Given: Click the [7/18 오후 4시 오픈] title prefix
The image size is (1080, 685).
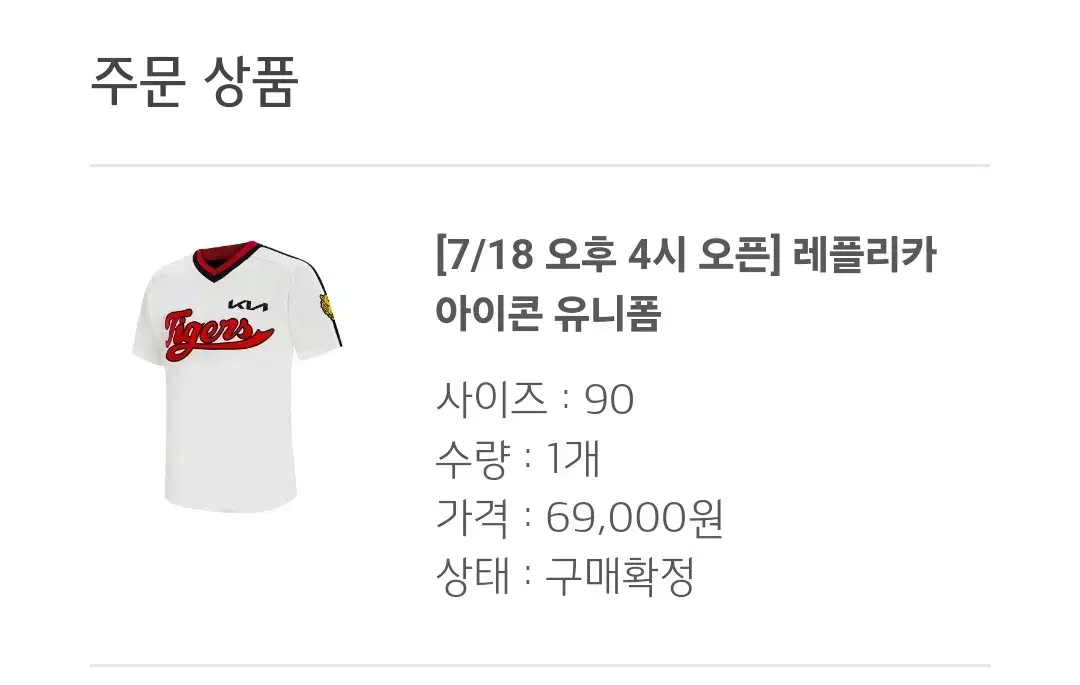Looking at the screenshot, I should click(x=608, y=255).
